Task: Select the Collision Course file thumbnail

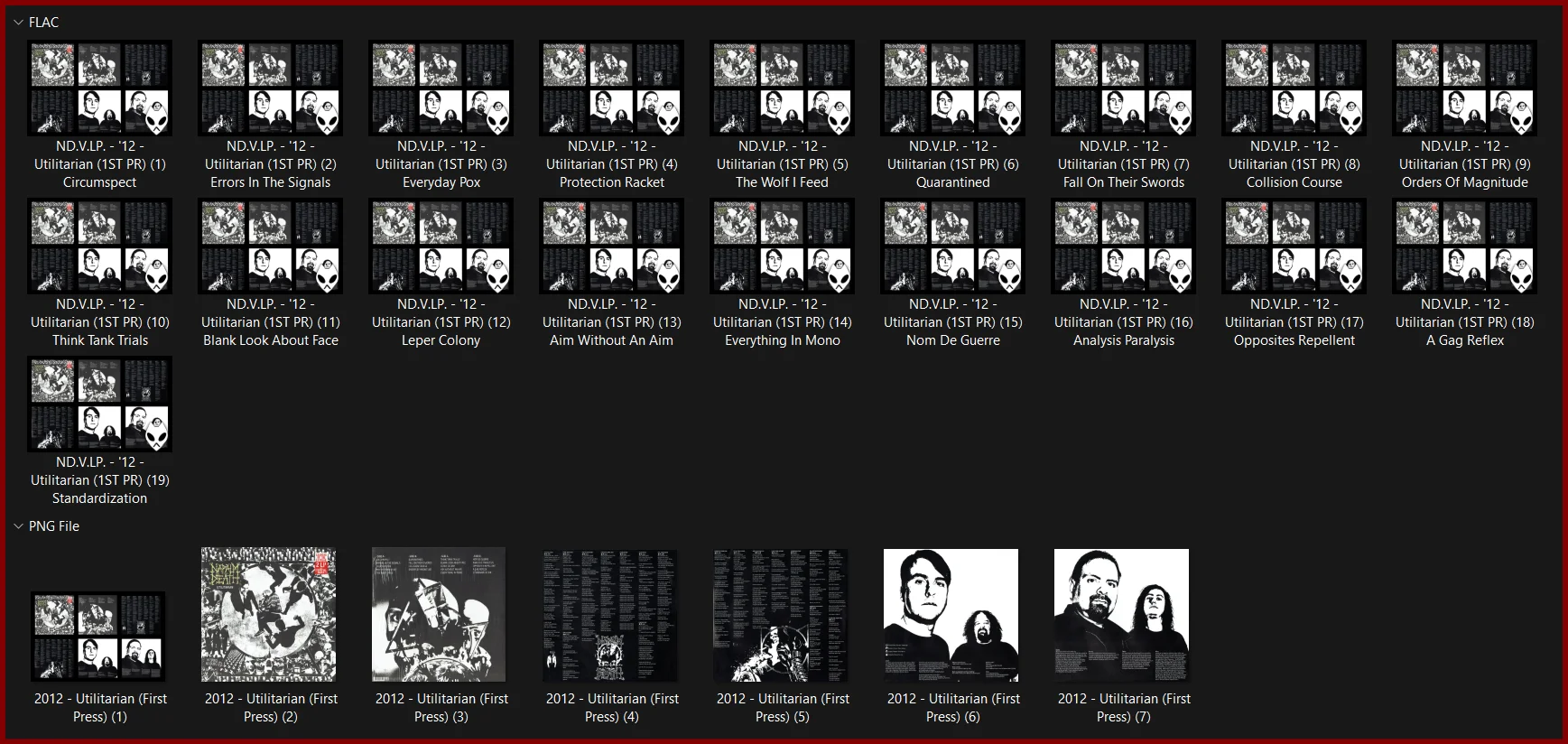Action: (x=1294, y=88)
